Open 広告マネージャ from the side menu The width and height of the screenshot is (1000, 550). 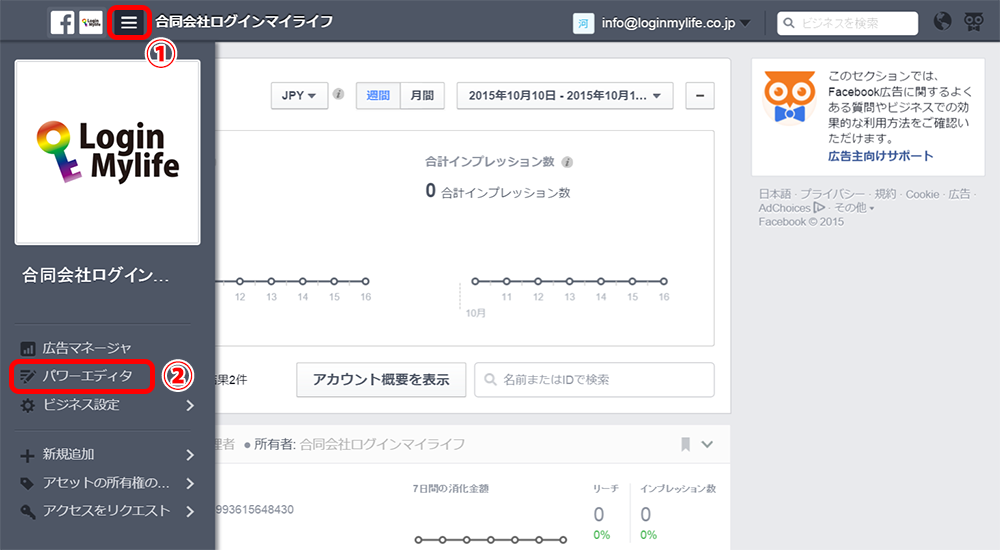pyautogui.click(x=87, y=348)
